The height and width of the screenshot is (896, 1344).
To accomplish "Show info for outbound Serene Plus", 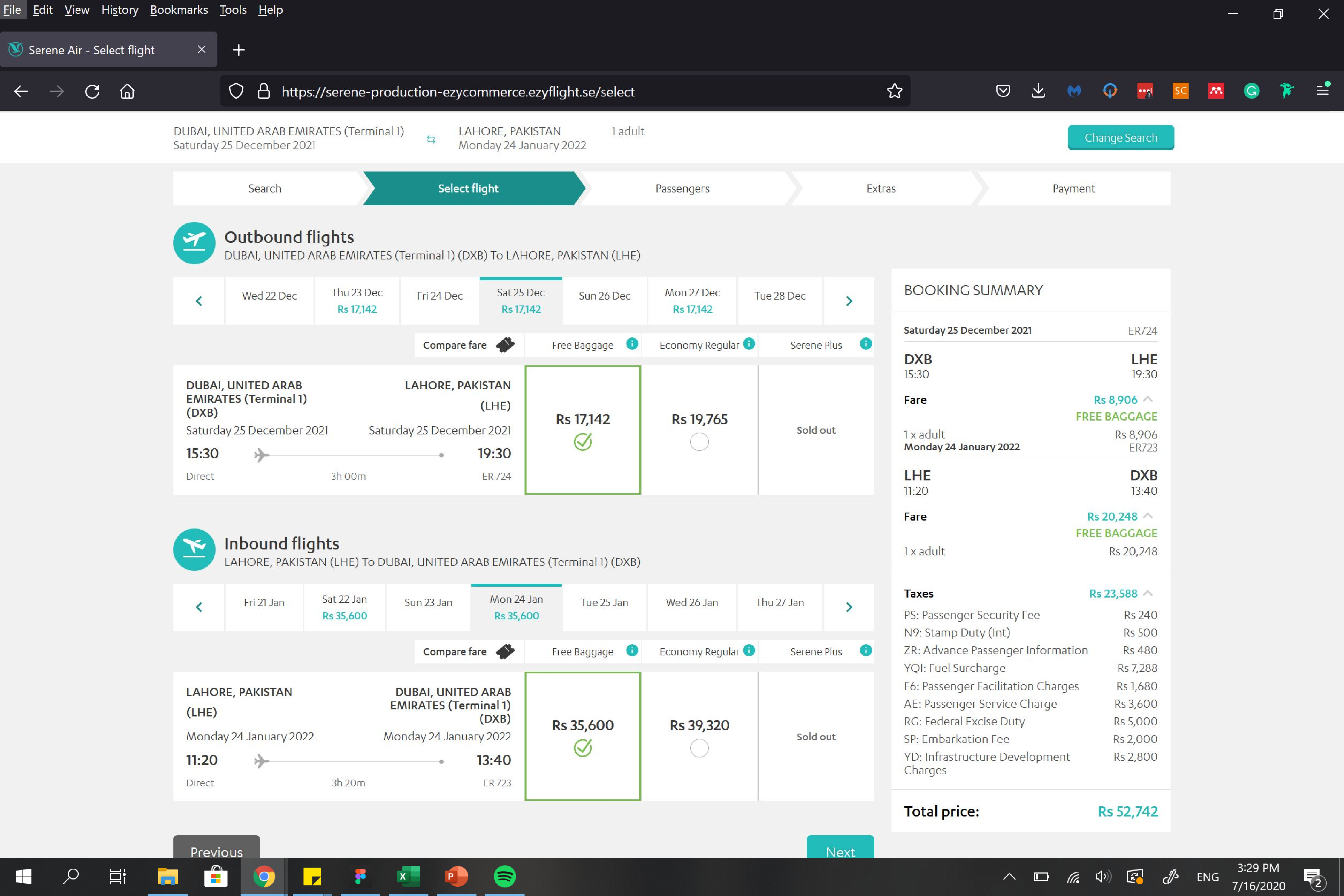I will click(x=866, y=343).
